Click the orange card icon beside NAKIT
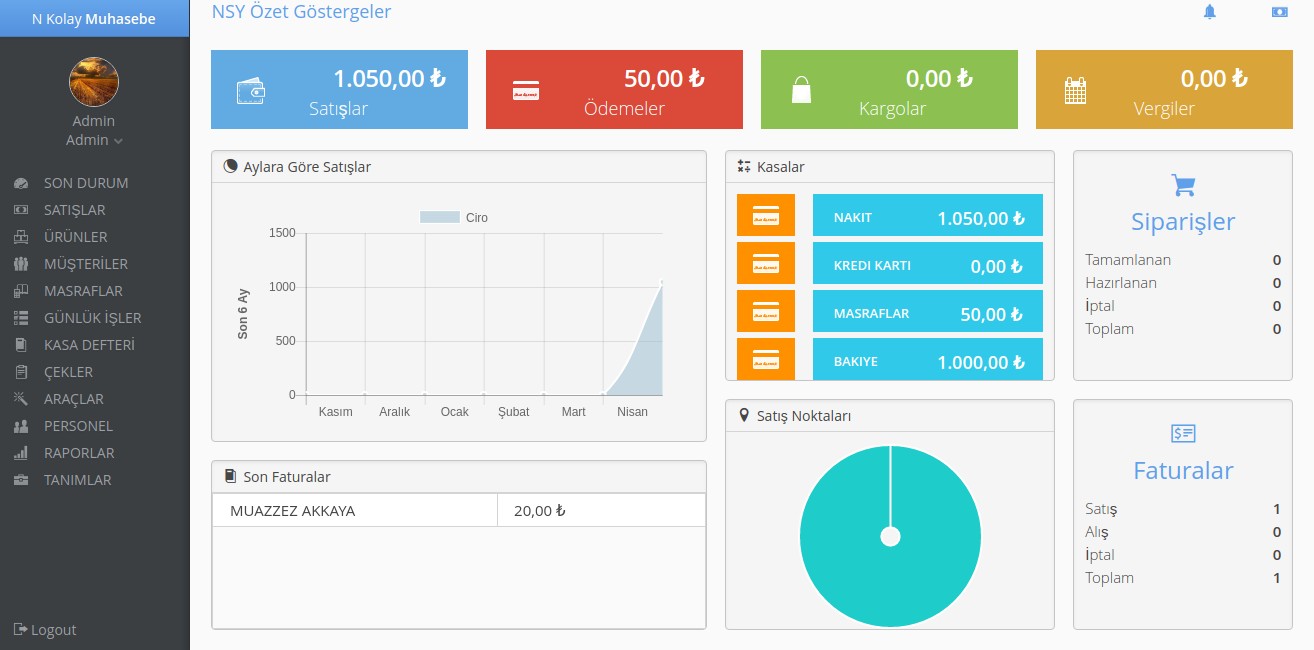The width and height of the screenshot is (1314, 650). [765, 215]
